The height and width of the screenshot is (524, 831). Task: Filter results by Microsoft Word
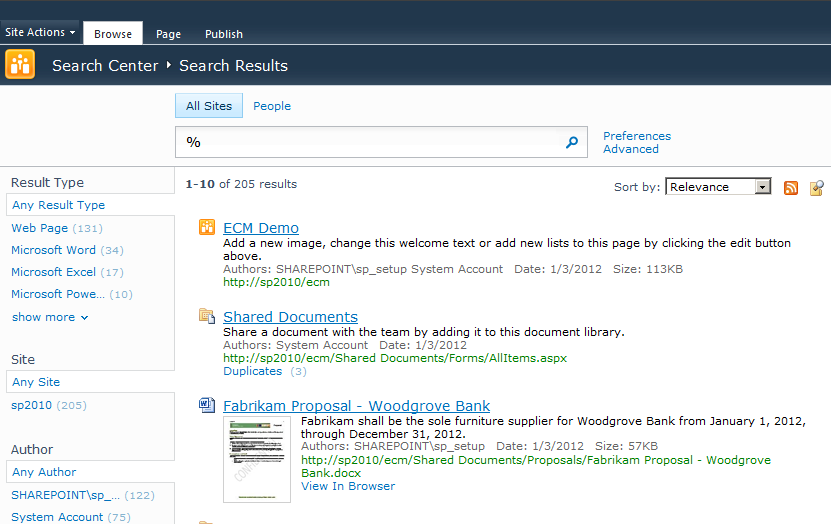pyautogui.click(x=54, y=250)
